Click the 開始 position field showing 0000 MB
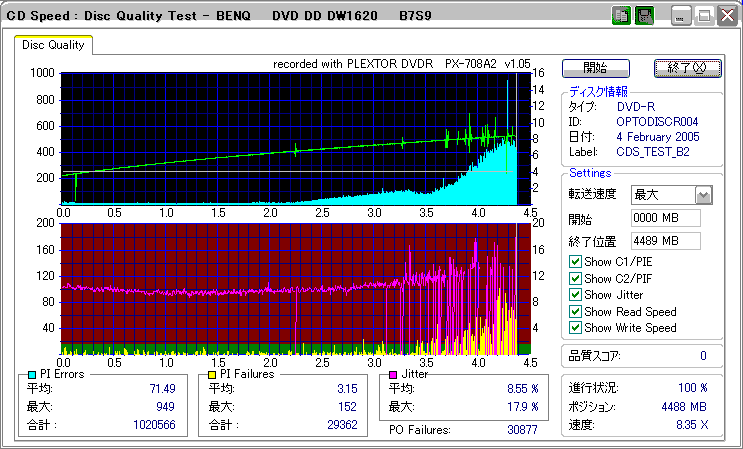743x449 pixels. point(665,218)
